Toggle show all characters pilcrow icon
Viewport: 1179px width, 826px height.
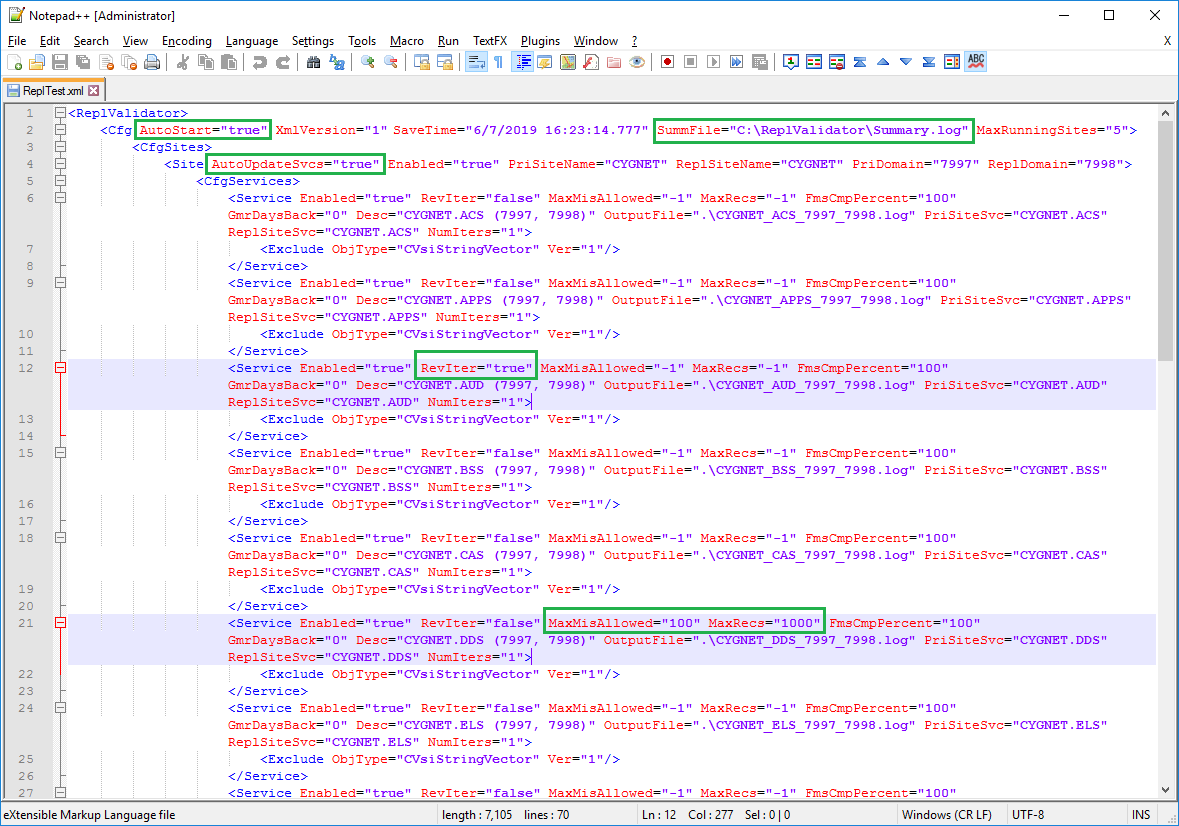pos(499,62)
